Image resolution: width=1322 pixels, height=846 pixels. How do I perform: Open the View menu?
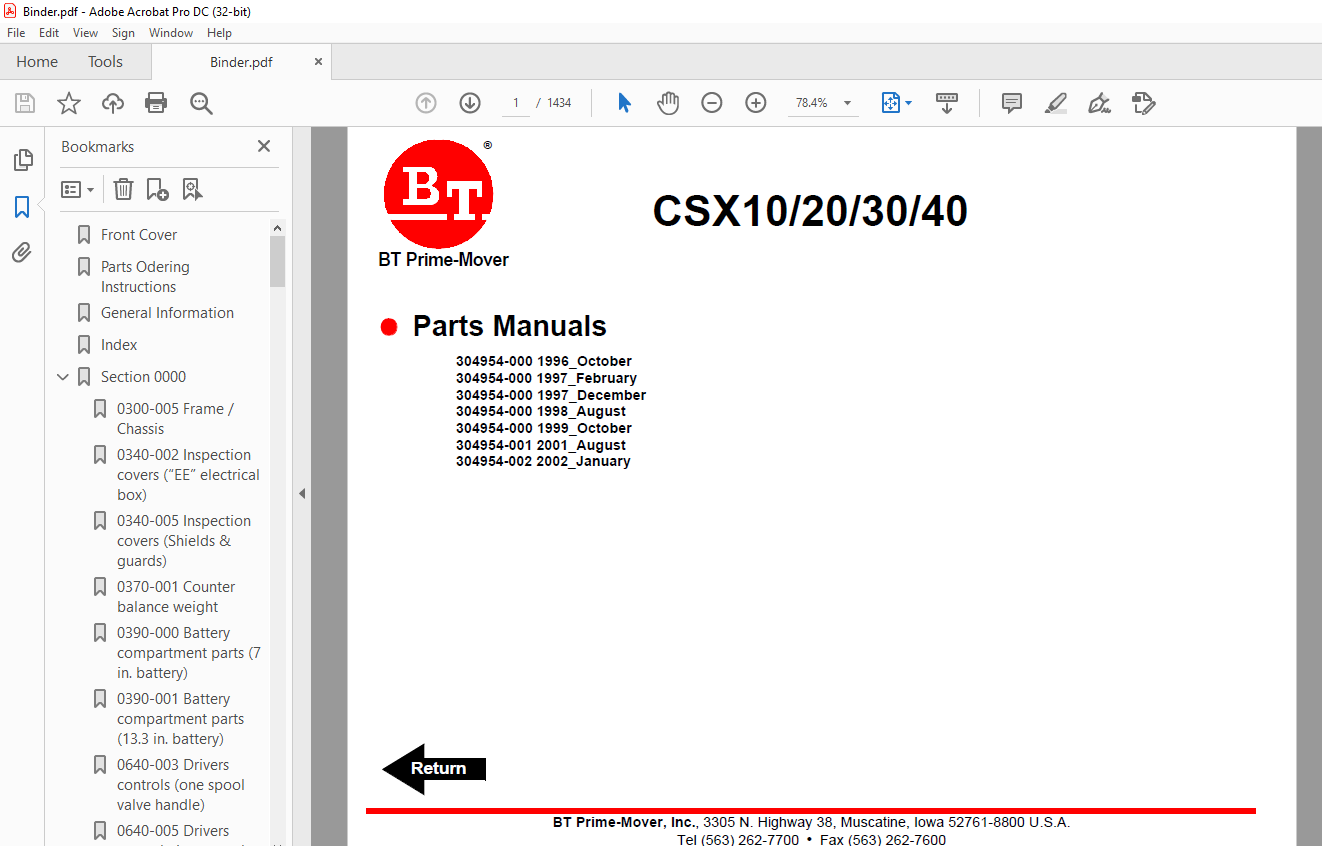click(x=86, y=33)
